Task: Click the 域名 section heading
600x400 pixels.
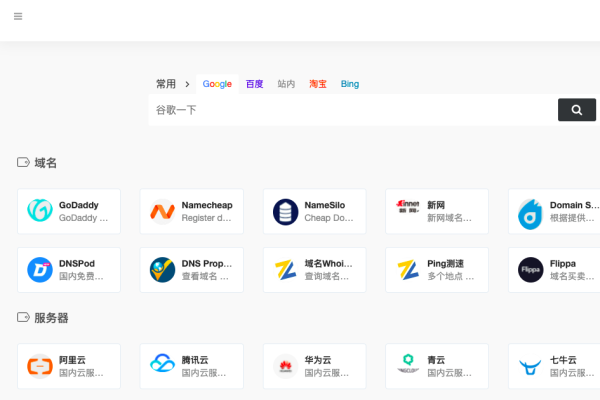Action: 46,163
